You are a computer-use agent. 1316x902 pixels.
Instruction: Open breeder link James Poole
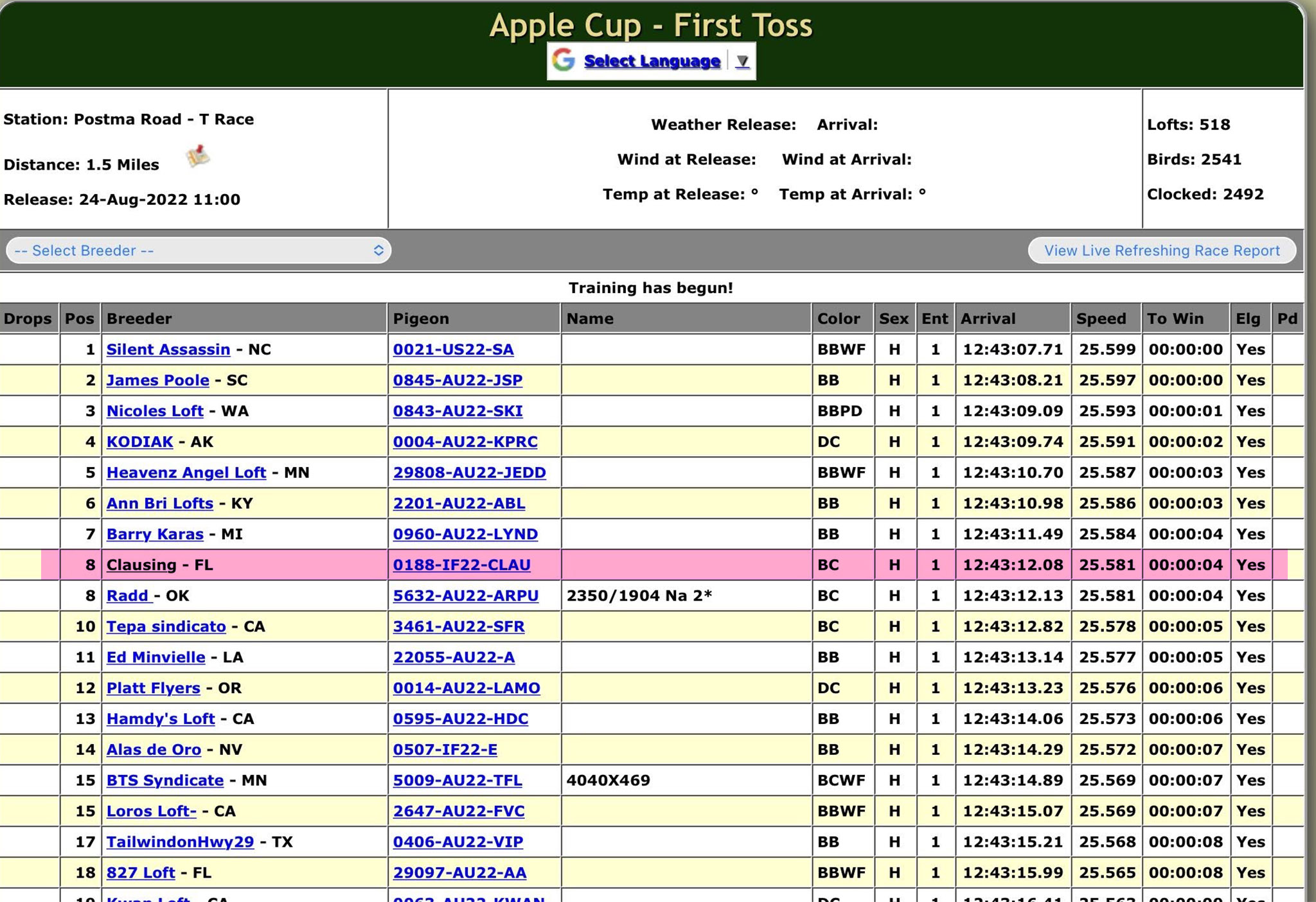158,380
